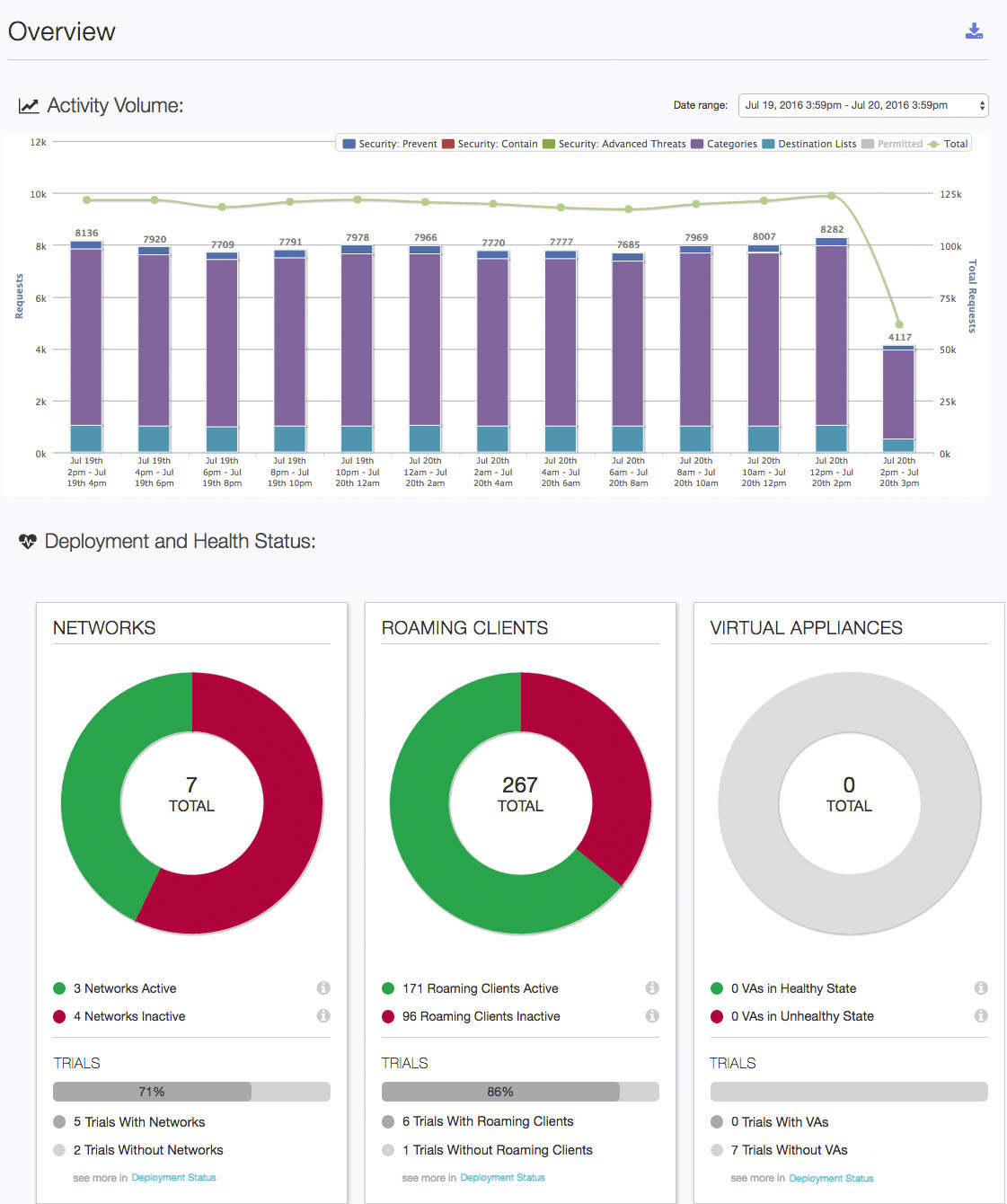1007x1204 pixels.
Task: Click the red dot beside 4 Networks Inactive
Action: pos(59,1016)
